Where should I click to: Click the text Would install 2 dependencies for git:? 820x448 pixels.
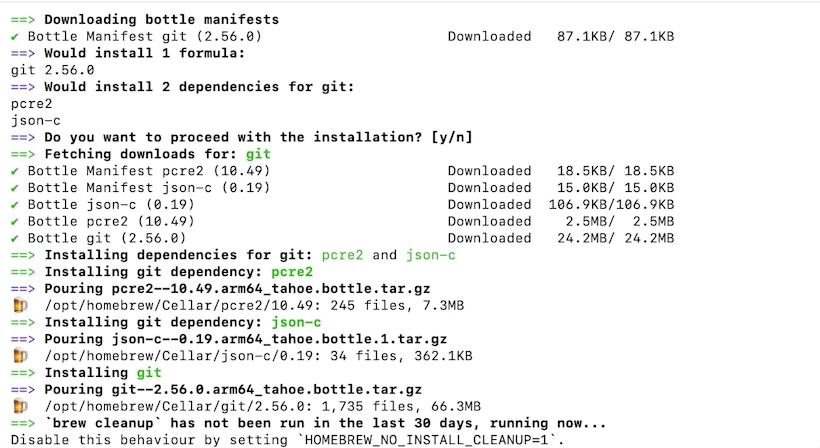coord(199,87)
